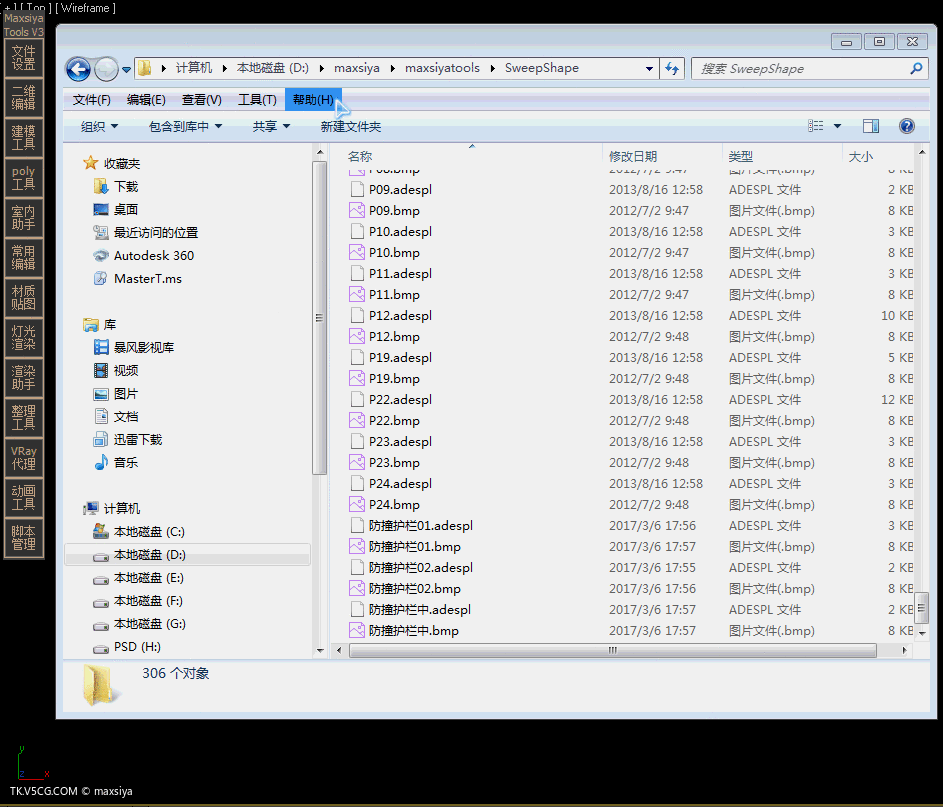Screen dimensions: 943x807
Task: Open the 文件(F) menu
Action: pyautogui.click(x=91, y=100)
